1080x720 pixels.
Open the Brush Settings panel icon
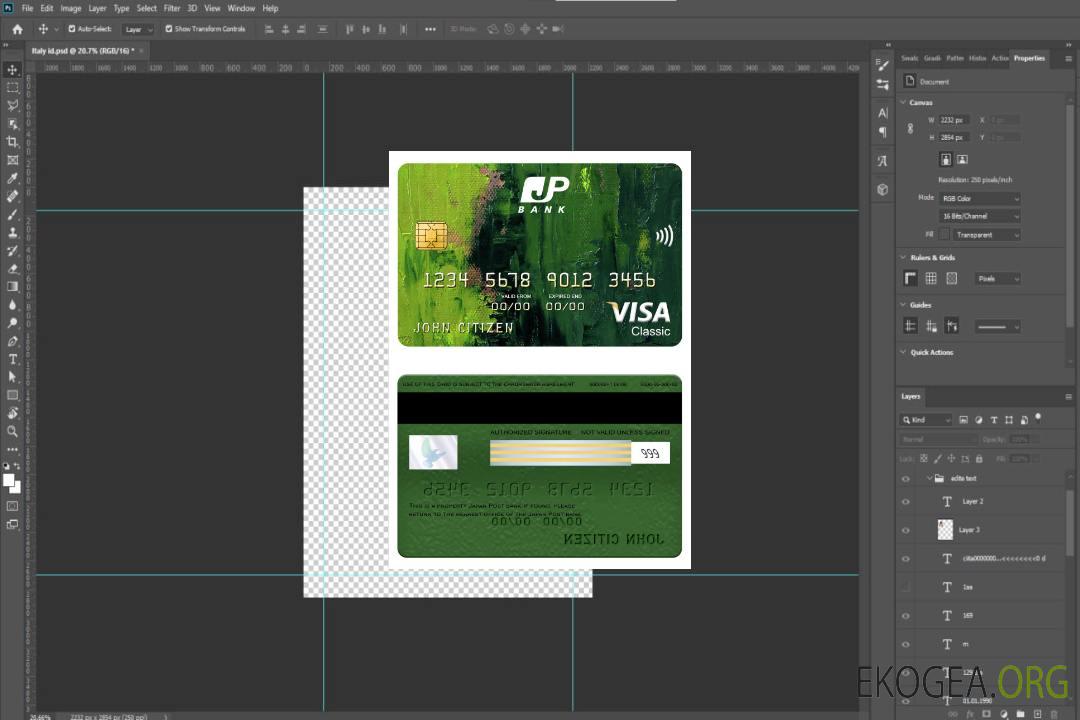click(882, 65)
